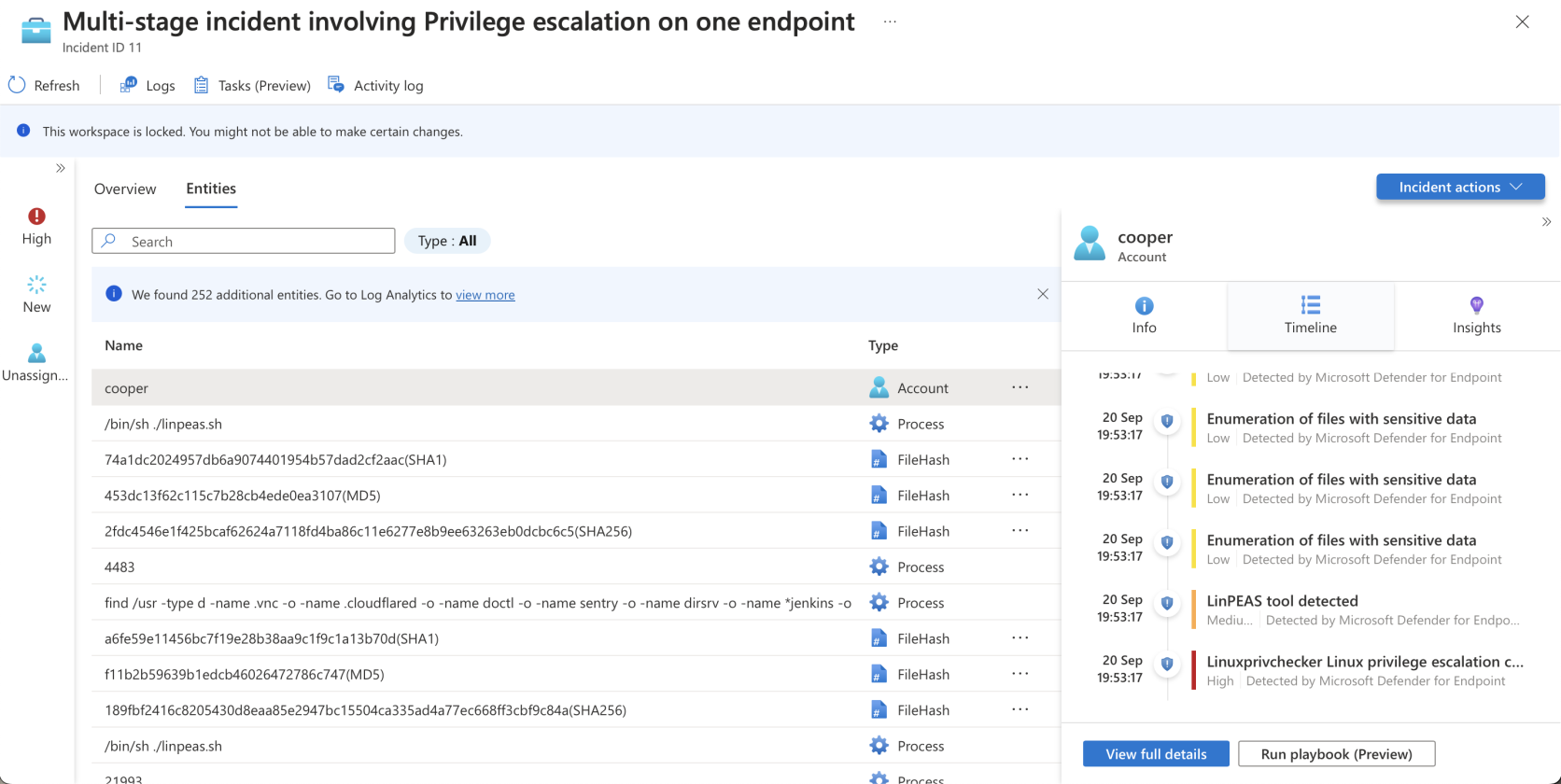This screenshot has height=784, width=1561.
Task: Expand the Incident actions dropdown
Action: 1460,187
